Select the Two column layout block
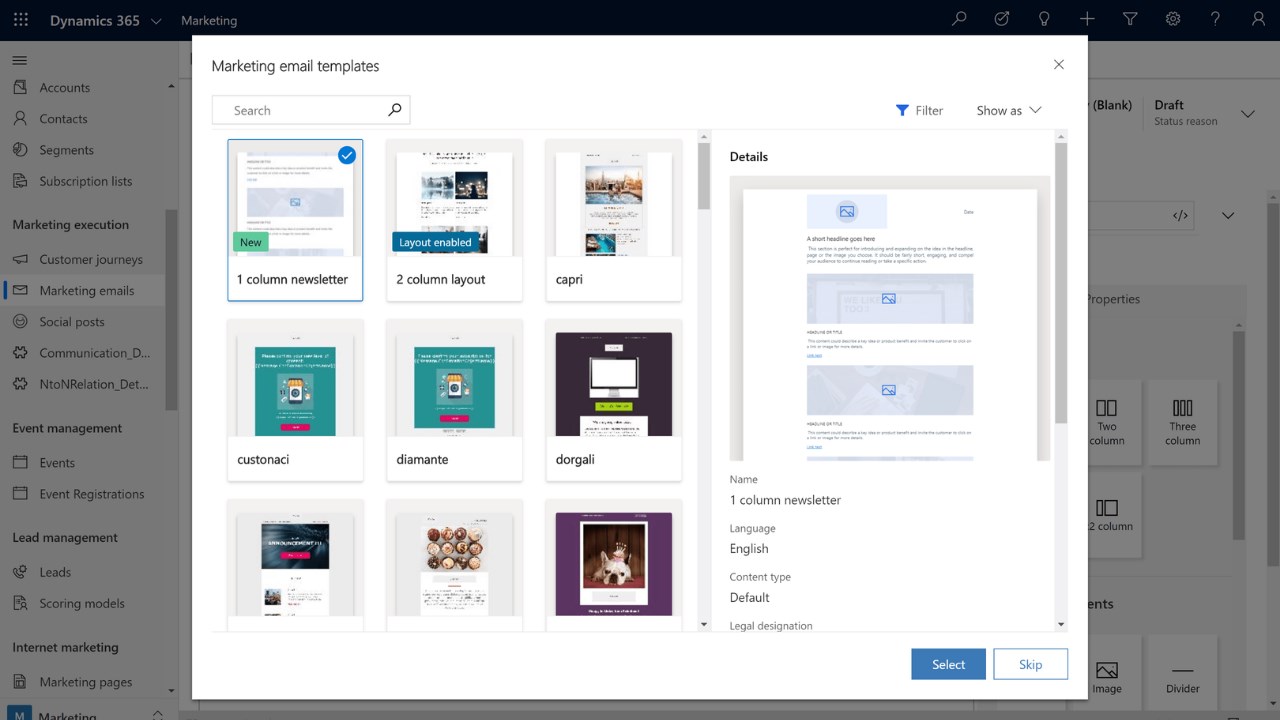 1106,421
